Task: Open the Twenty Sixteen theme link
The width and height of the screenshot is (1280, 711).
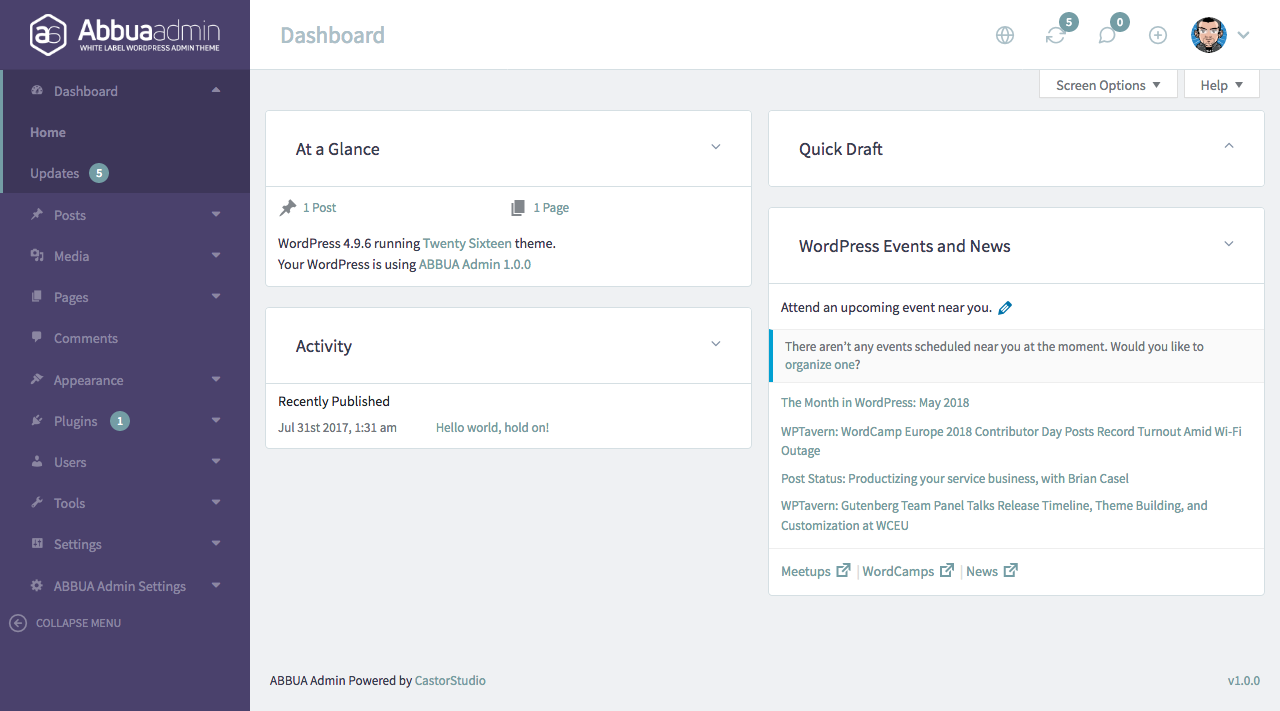Action: tap(467, 243)
